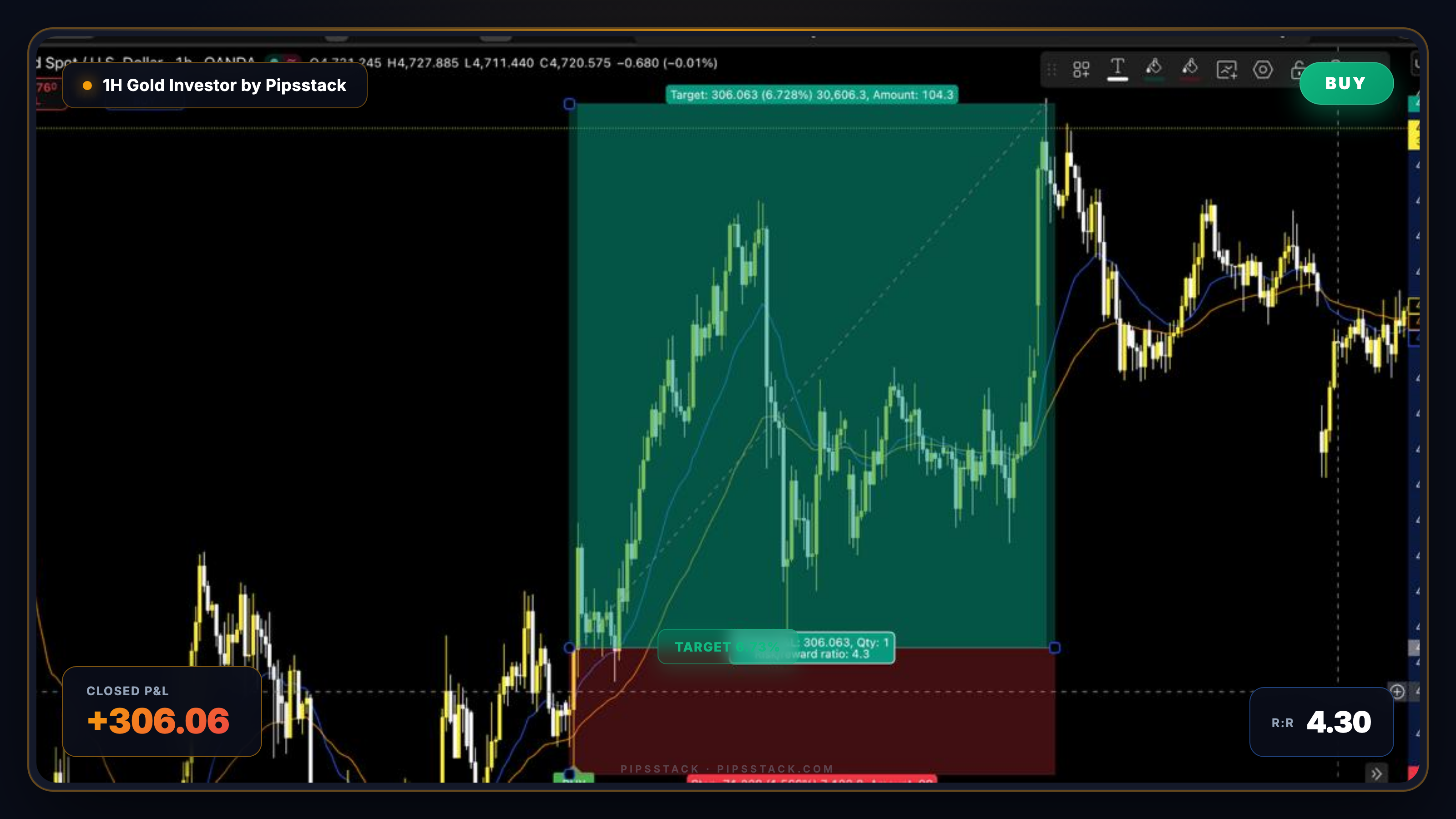
Task: Click the add-chart-image toolbar icon
Action: click(1227, 70)
